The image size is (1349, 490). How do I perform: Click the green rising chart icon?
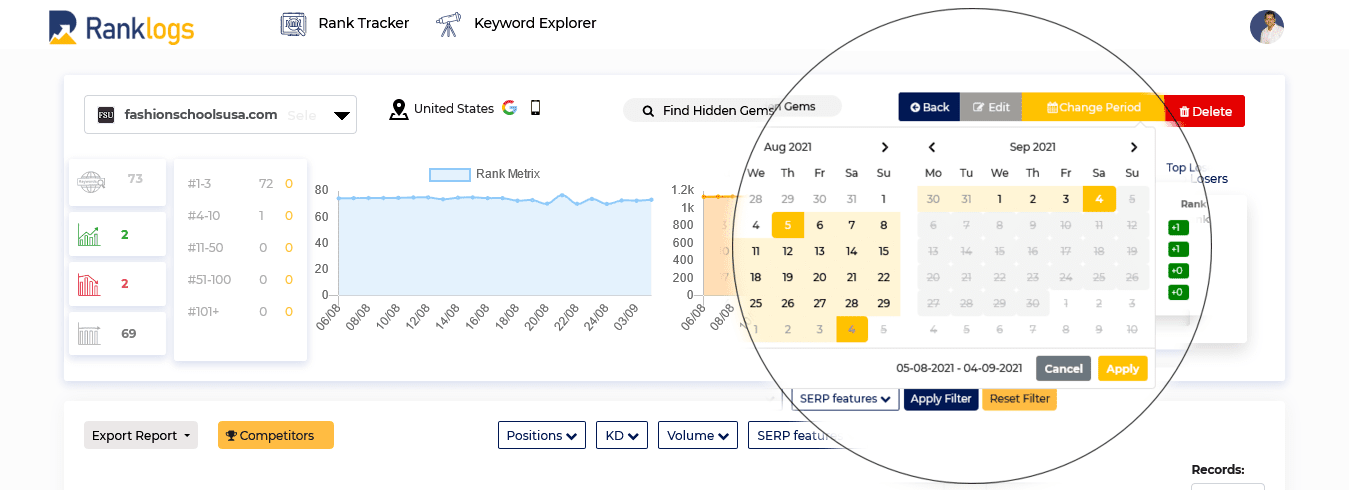pyautogui.click(x=89, y=235)
